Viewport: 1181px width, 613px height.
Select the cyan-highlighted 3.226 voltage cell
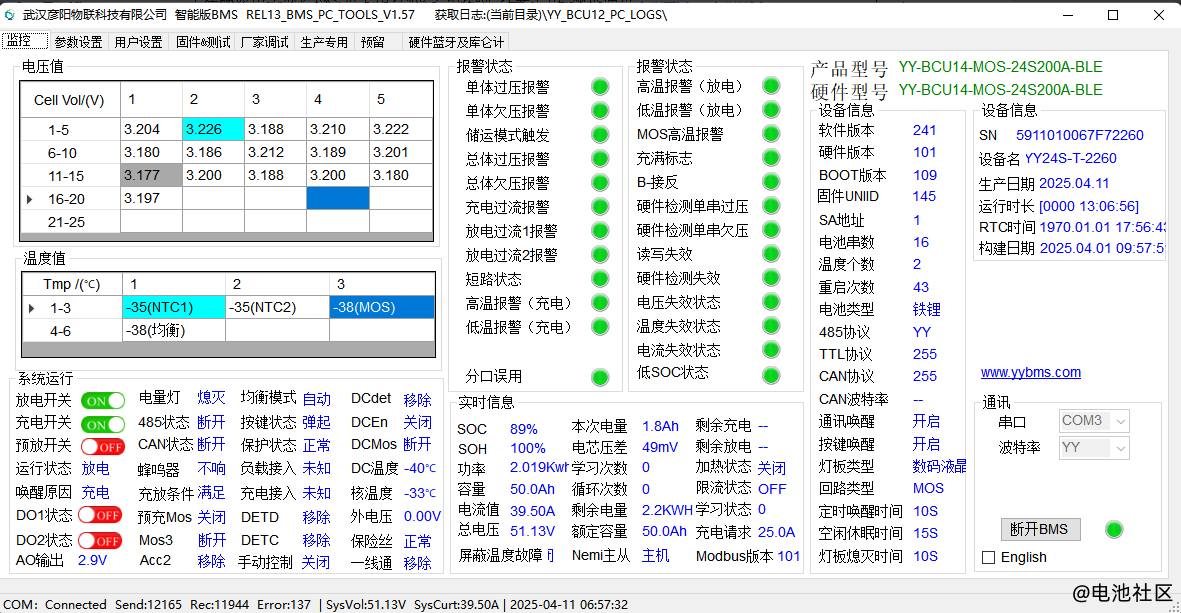(213, 129)
